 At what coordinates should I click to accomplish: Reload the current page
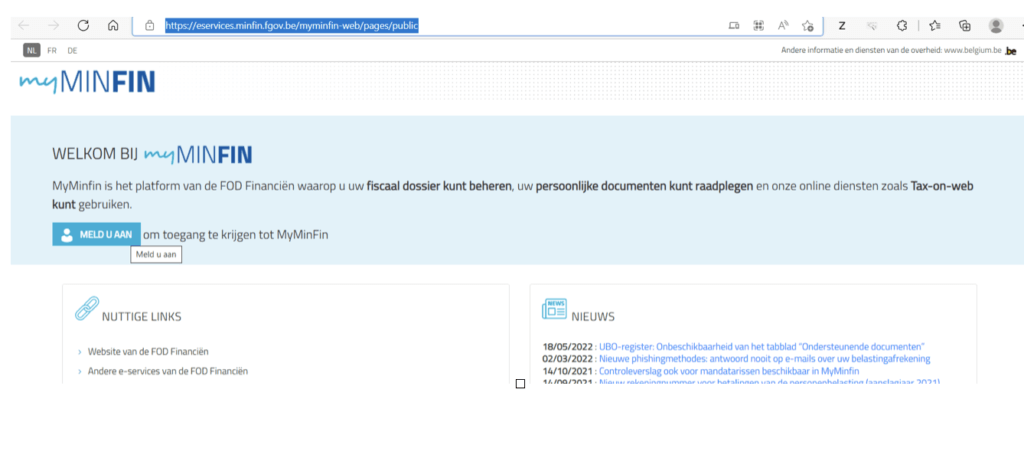[x=83, y=25]
